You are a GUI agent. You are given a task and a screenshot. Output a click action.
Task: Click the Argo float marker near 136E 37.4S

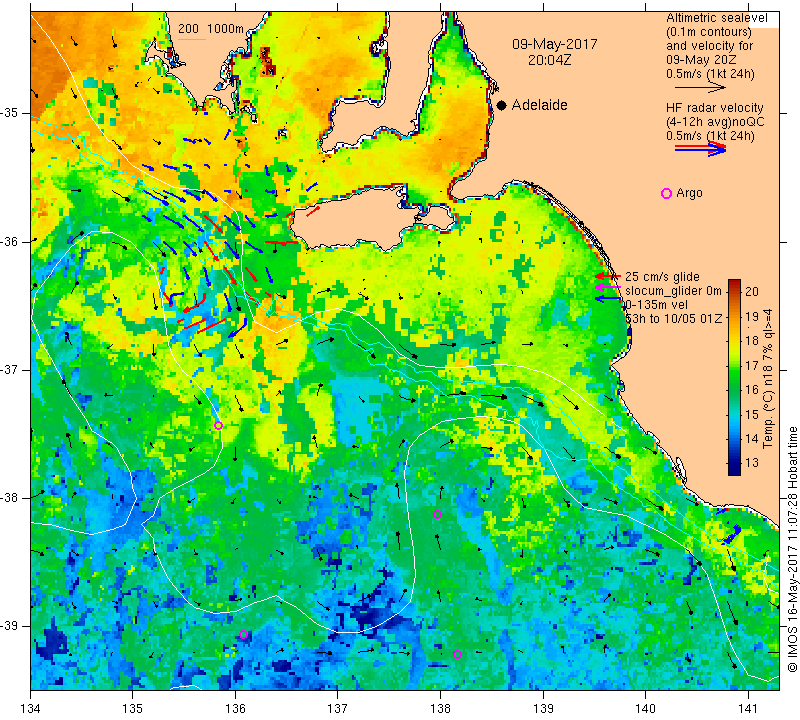[x=218, y=426]
